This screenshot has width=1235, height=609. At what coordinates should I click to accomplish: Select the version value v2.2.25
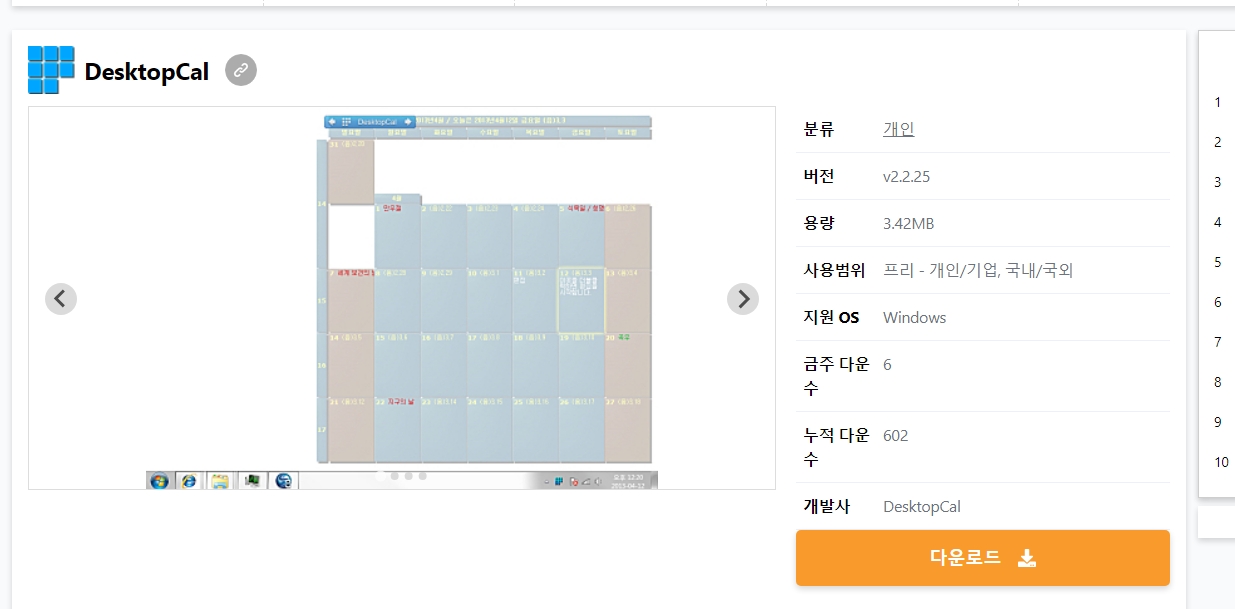click(907, 177)
